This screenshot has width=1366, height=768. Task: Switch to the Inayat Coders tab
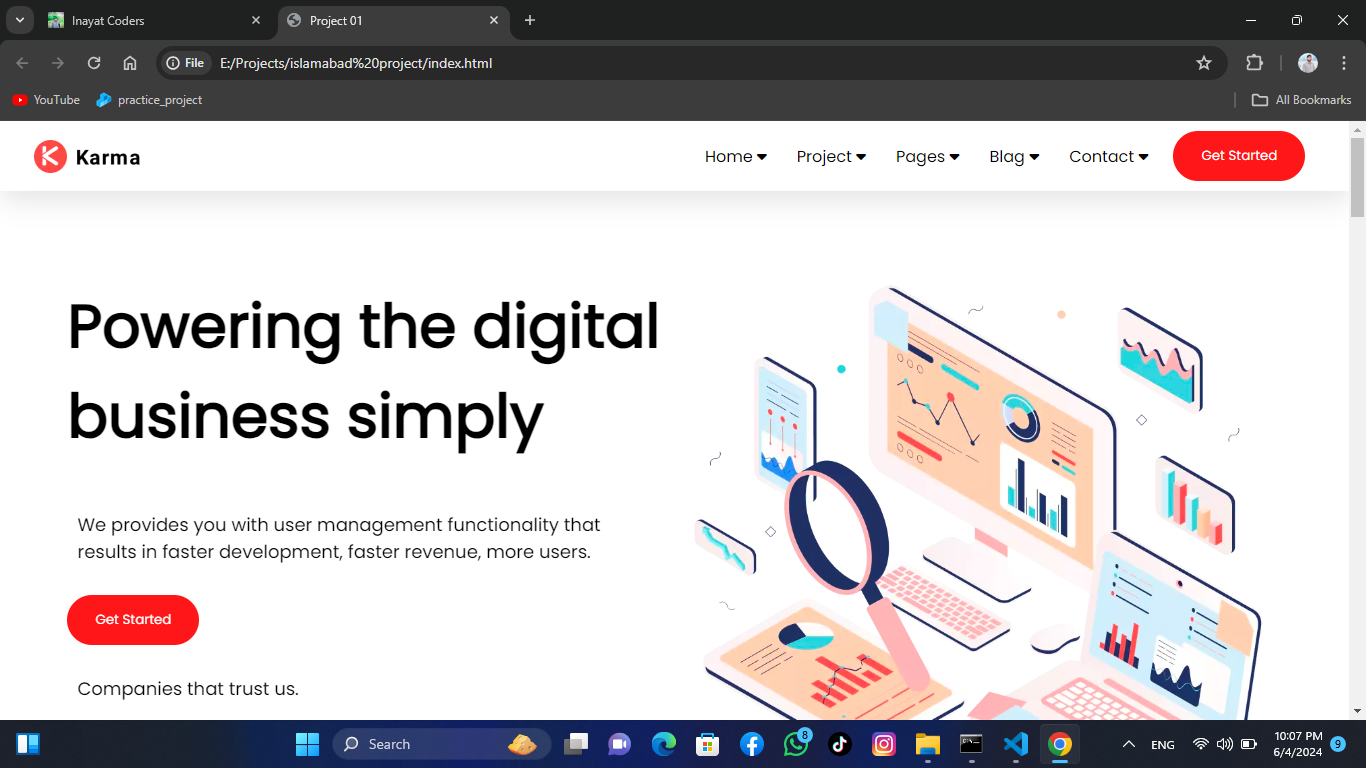pyautogui.click(x=150, y=20)
